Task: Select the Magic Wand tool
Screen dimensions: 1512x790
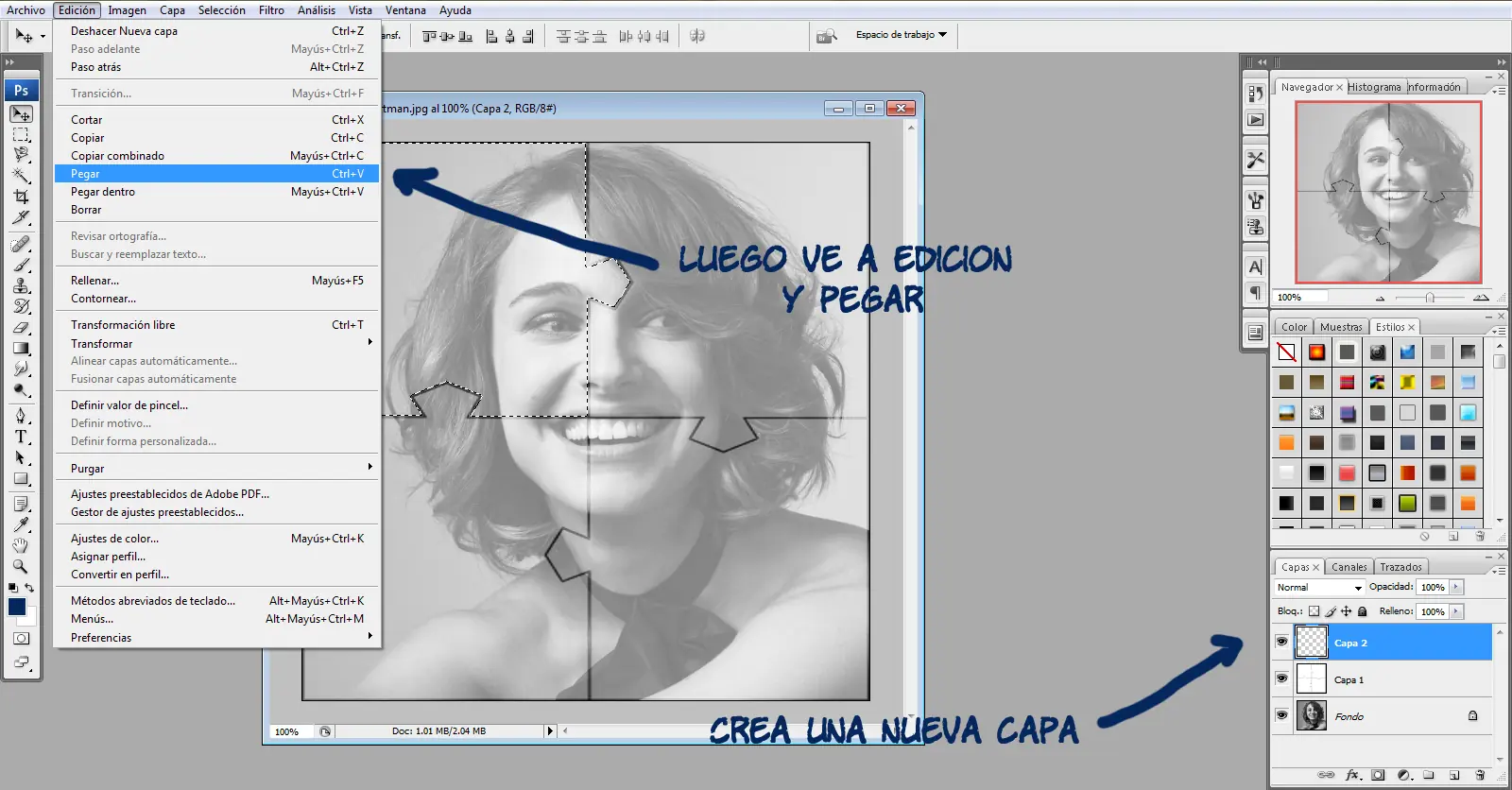Action: 21,176
